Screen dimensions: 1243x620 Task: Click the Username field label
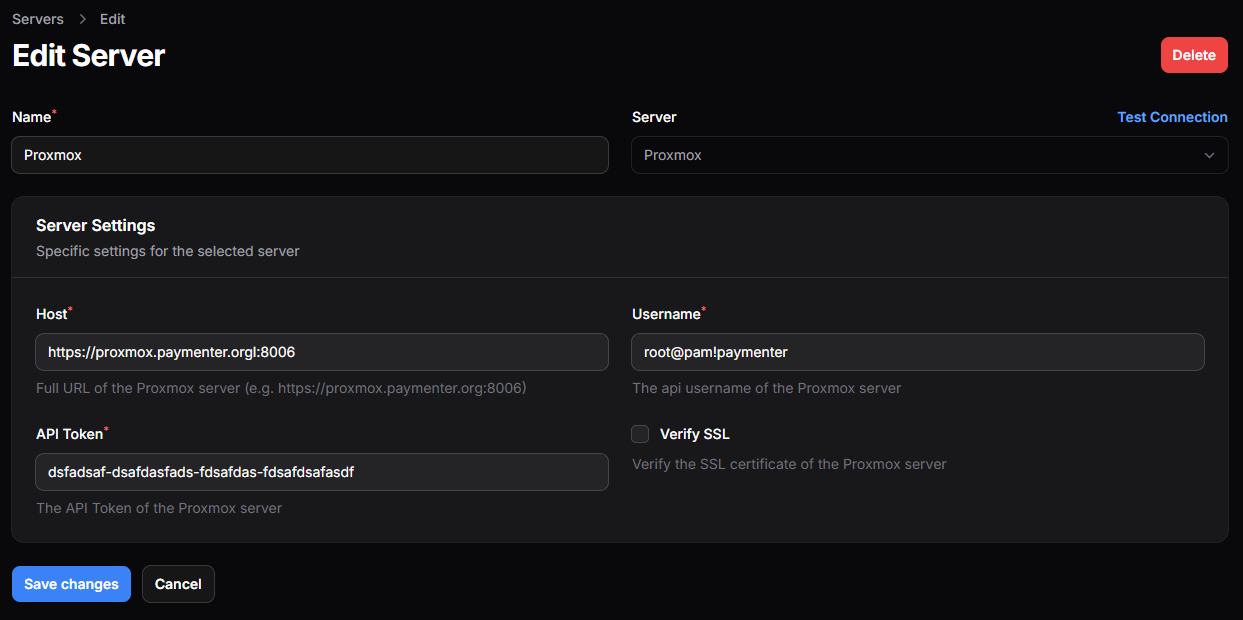pyautogui.click(x=666, y=314)
